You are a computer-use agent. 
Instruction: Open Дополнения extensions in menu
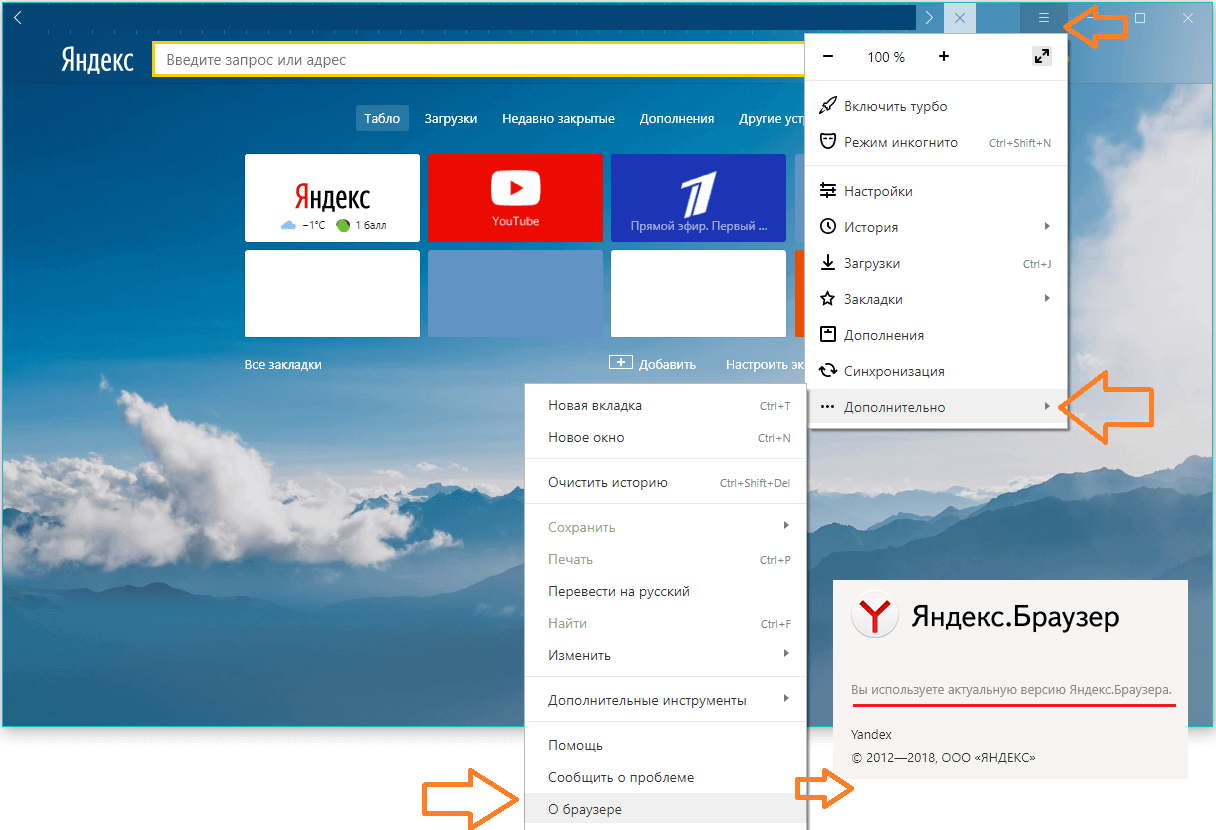(x=883, y=335)
